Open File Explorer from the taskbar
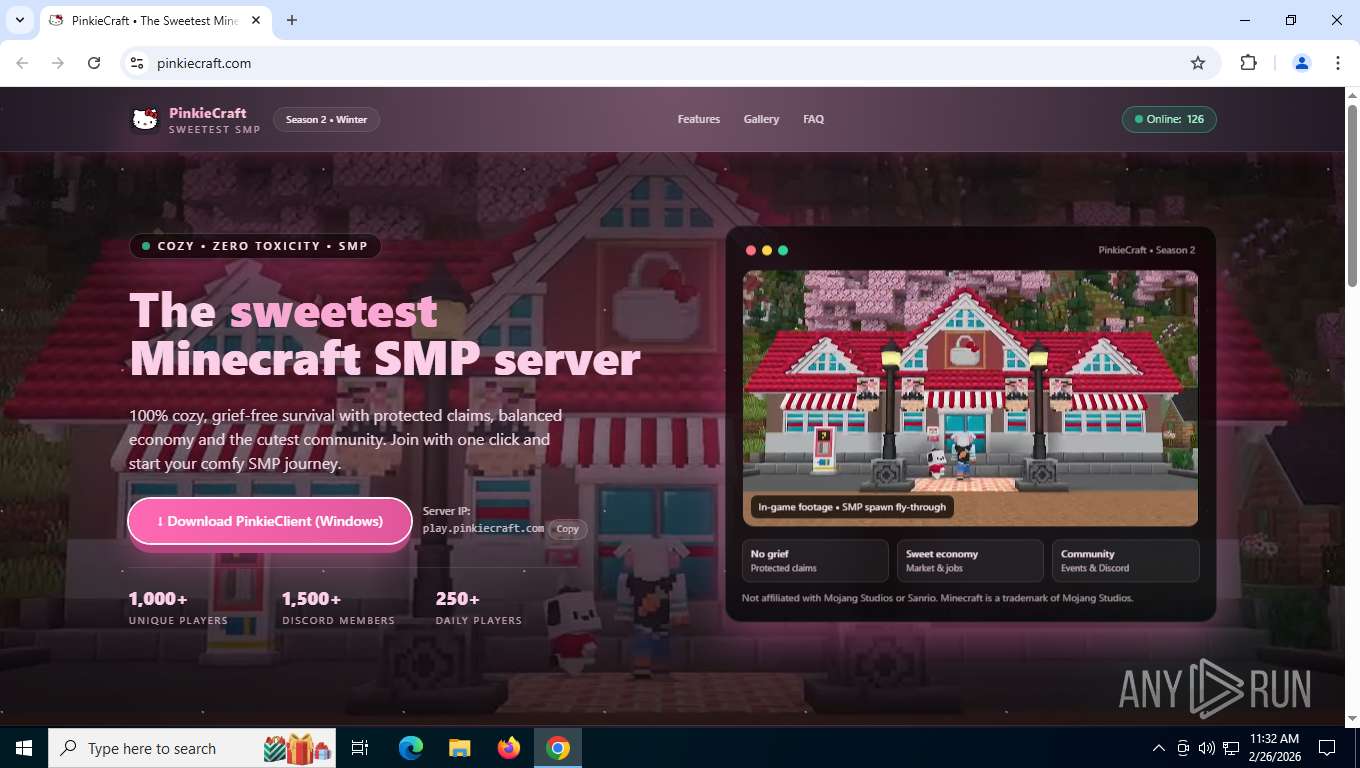The width and height of the screenshot is (1360, 768). 459,748
